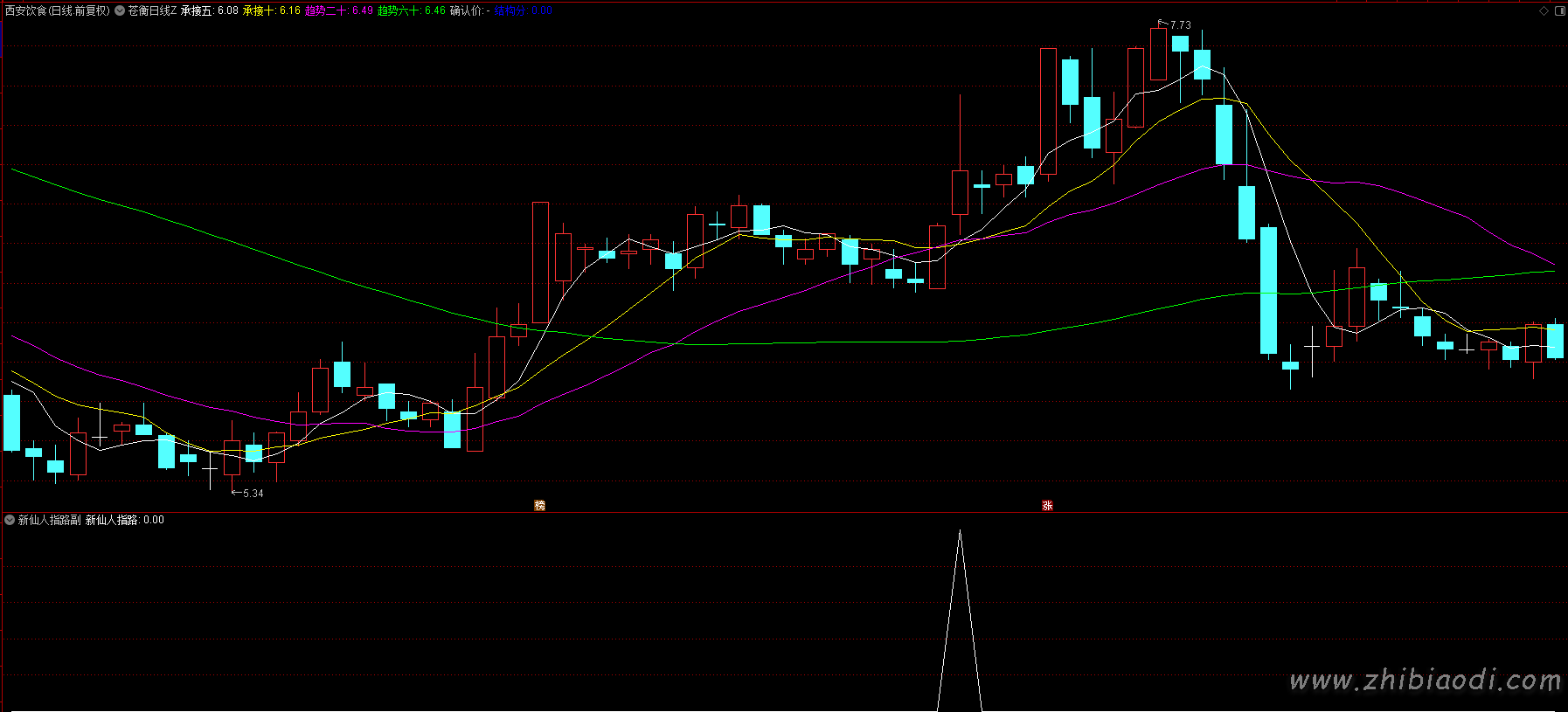Click the 5.34 low price annotation
The width and height of the screenshot is (1568, 712).
[253, 494]
